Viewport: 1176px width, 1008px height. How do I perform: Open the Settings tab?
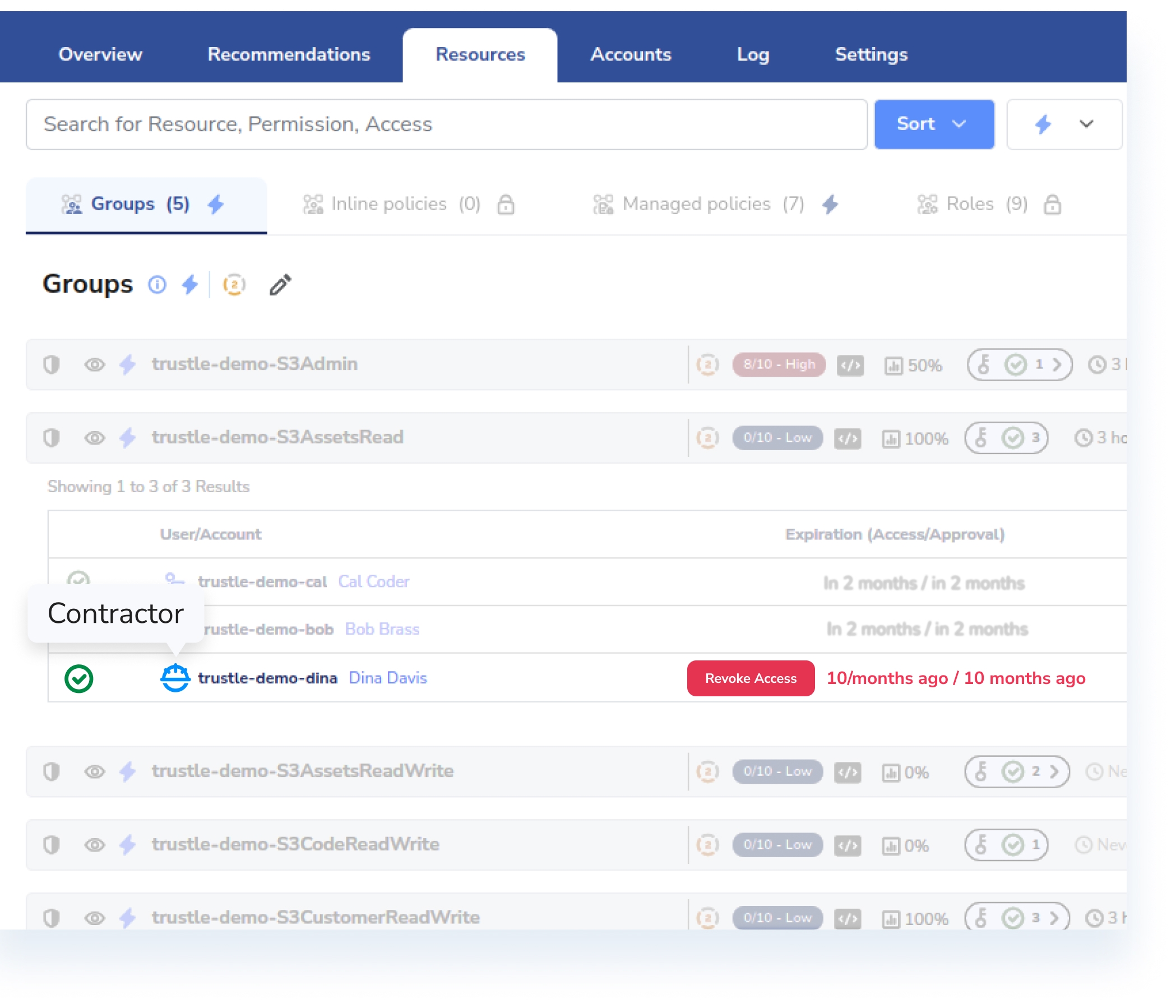click(x=871, y=54)
